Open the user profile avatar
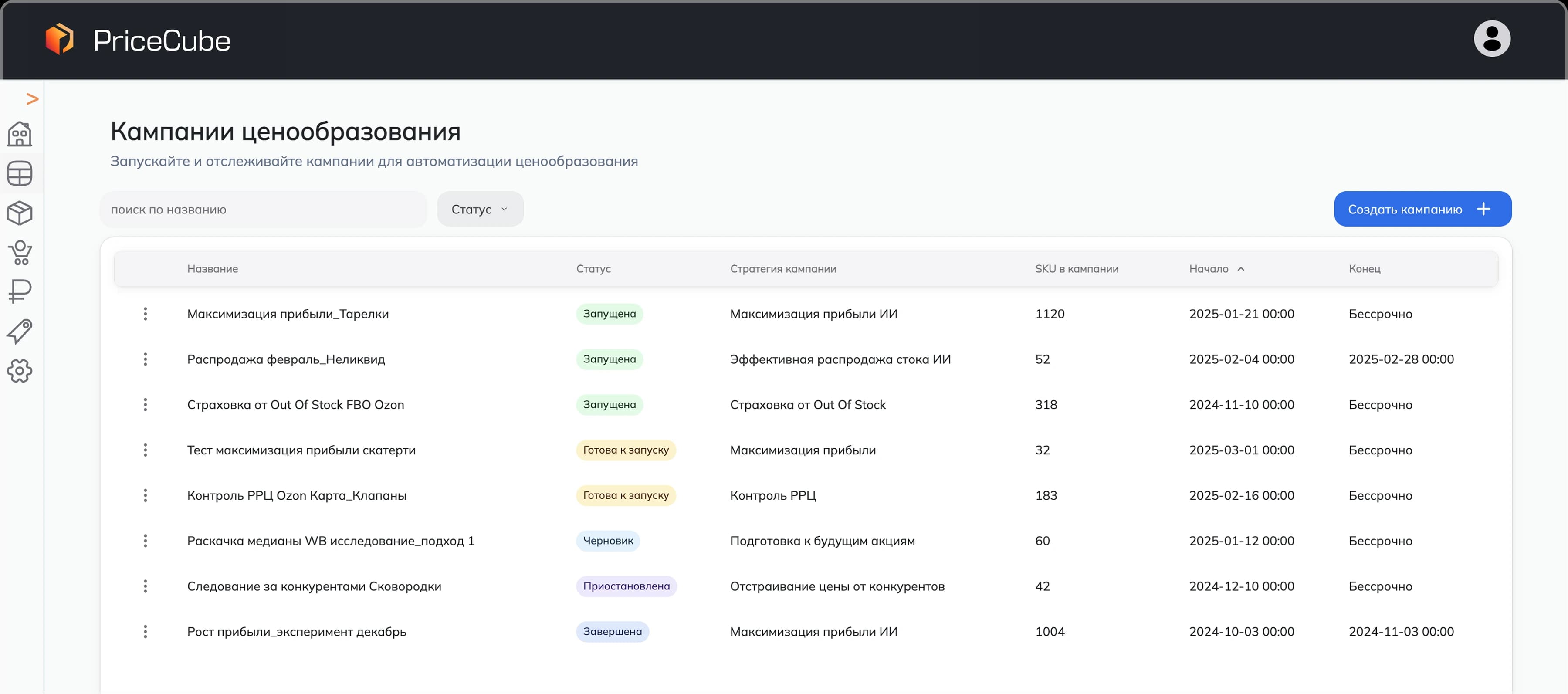The image size is (1568, 694). [1492, 38]
